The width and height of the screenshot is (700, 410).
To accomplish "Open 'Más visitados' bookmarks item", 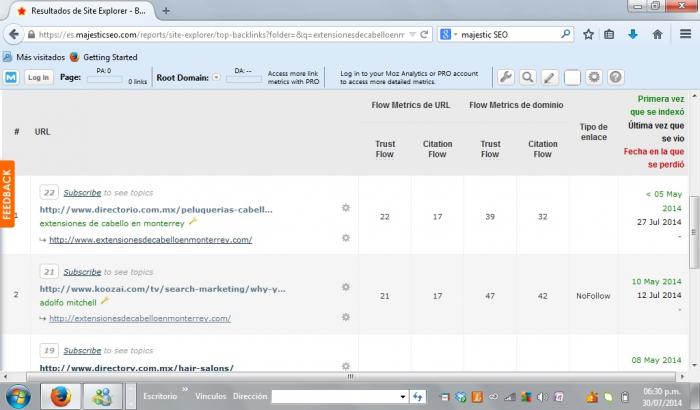I will [x=34, y=57].
